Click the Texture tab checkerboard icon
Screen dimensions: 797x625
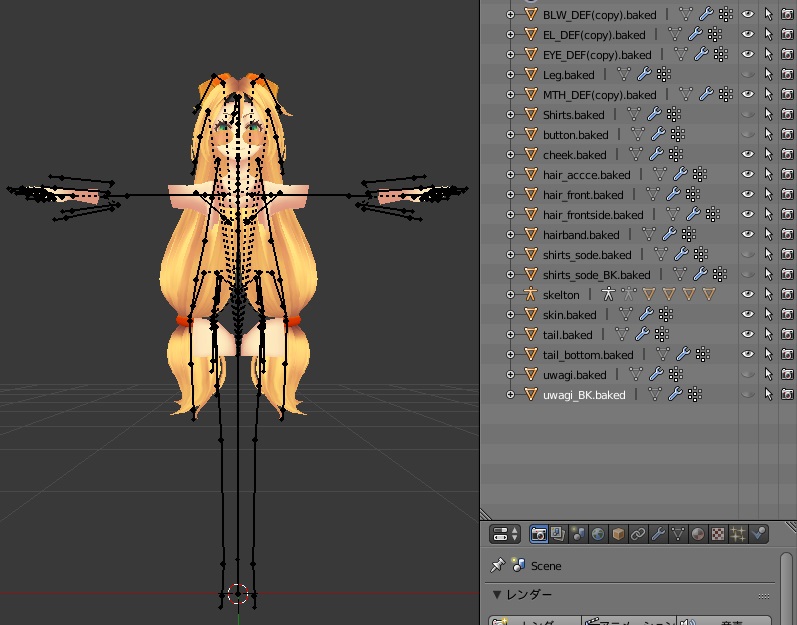pos(718,534)
